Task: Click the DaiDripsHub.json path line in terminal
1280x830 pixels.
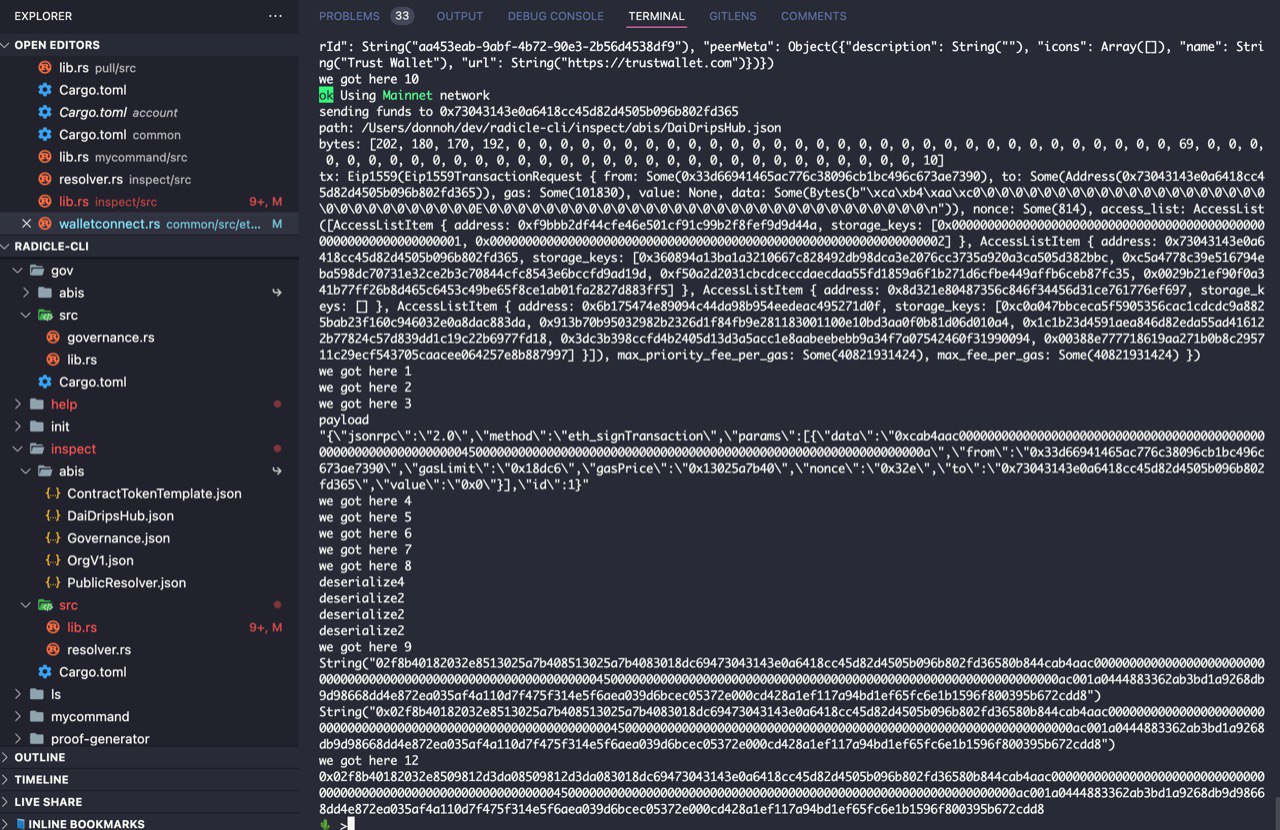Action: pos(550,128)
